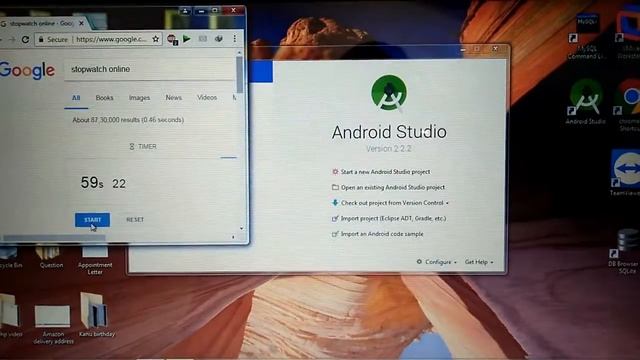Screen dimensions: 640x360
Task: Open DB Browser for SQLite desktop icon
Action: (x=624, y=251)
